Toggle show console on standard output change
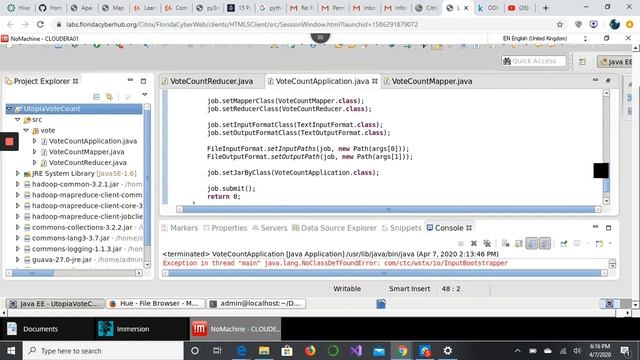 coord(532,243)
